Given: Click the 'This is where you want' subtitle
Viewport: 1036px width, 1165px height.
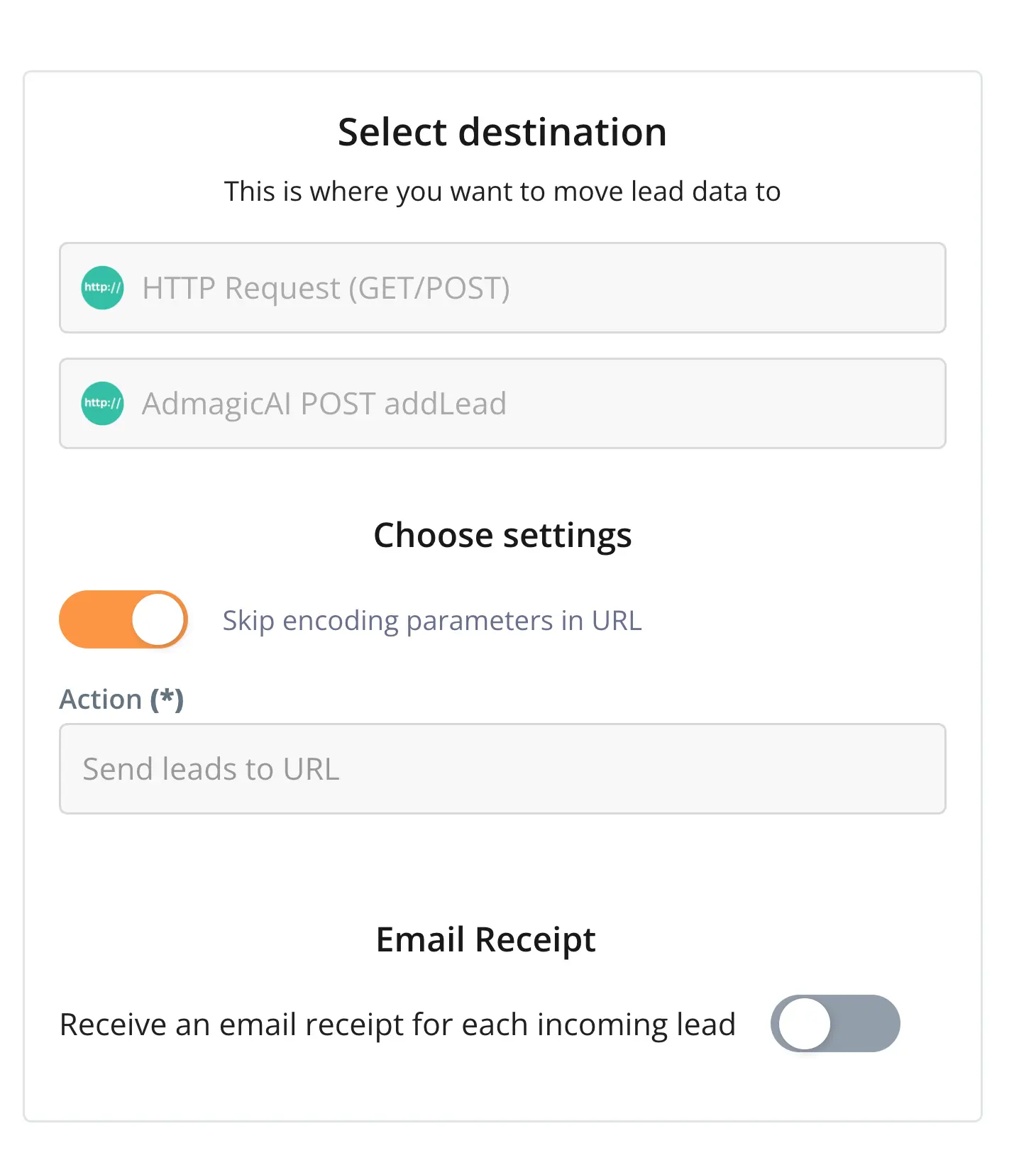Looking at the screenshot, I should click(x=502, y=192).
